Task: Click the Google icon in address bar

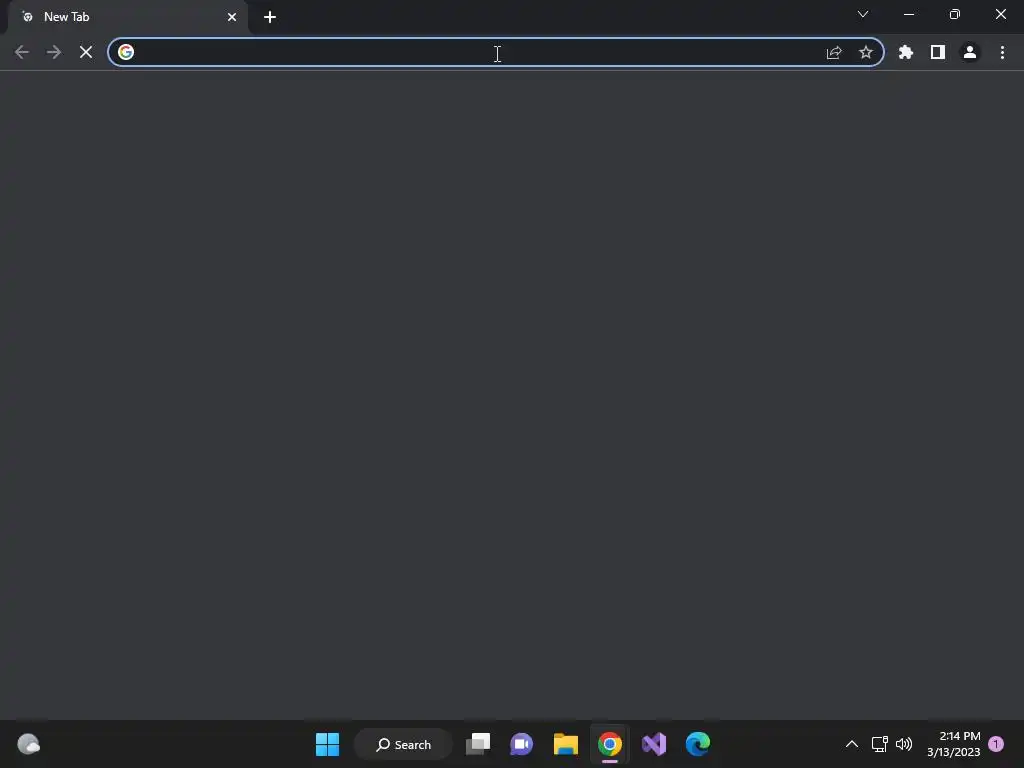Action: coord(126,52)
